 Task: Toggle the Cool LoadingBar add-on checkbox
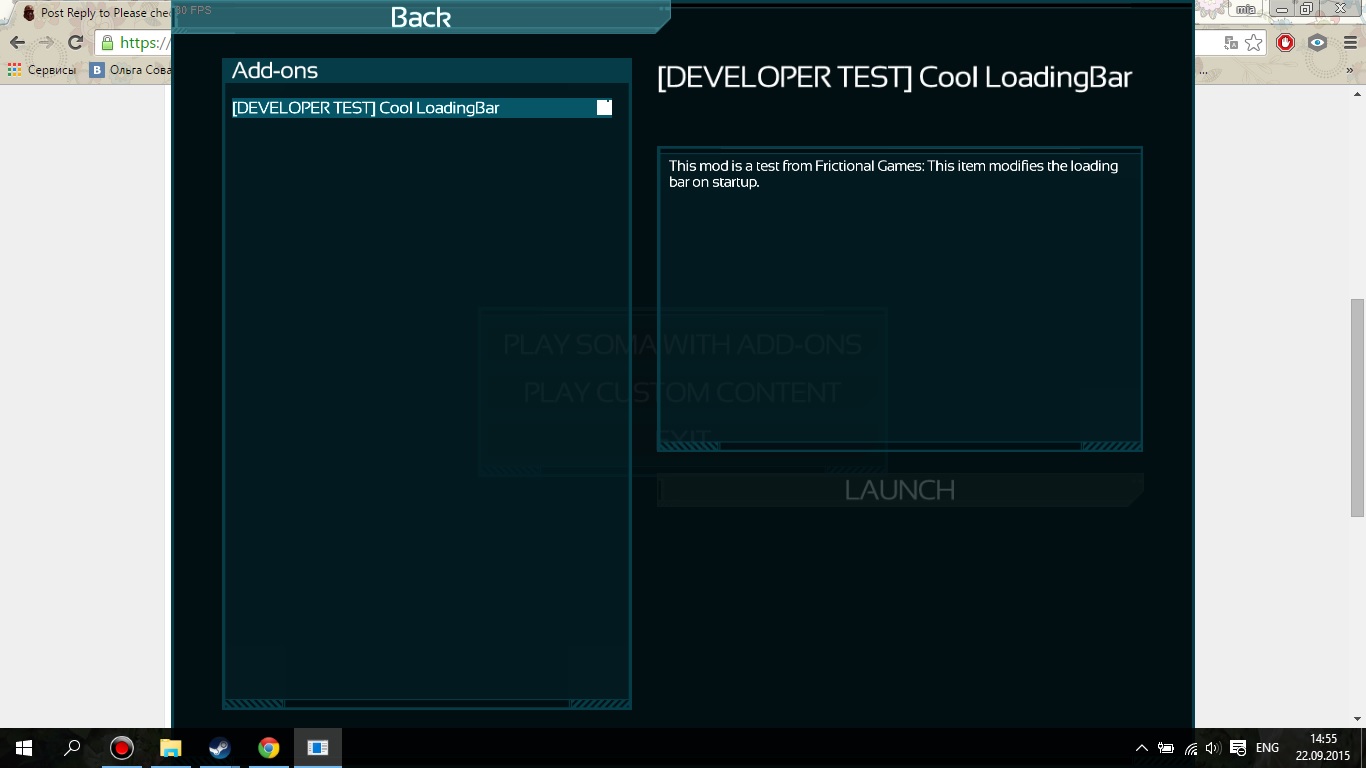pyautogui.click(x=604, y=108)
